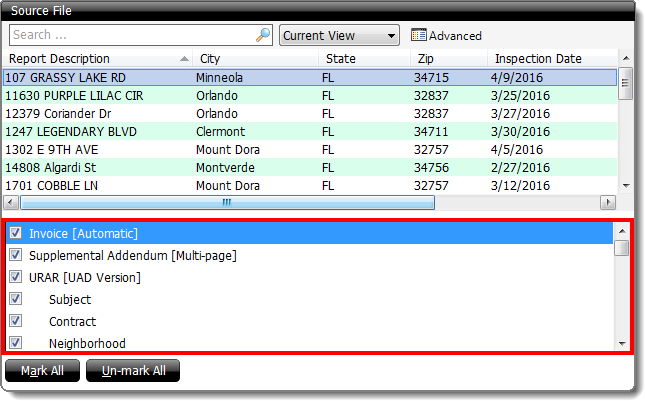Click the Inspection Date column header
The height and width of the screenshot is (401, 645).
point(538,59)
